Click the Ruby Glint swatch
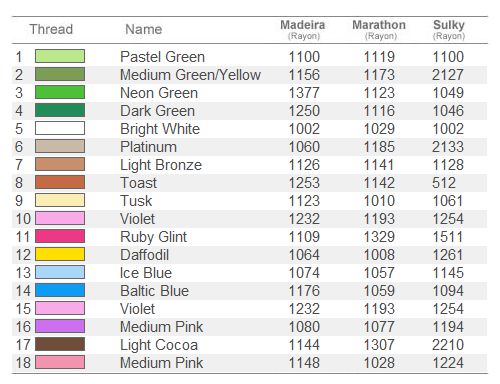The width and height of the screenshot is (500, 384). tap(60, 236)
